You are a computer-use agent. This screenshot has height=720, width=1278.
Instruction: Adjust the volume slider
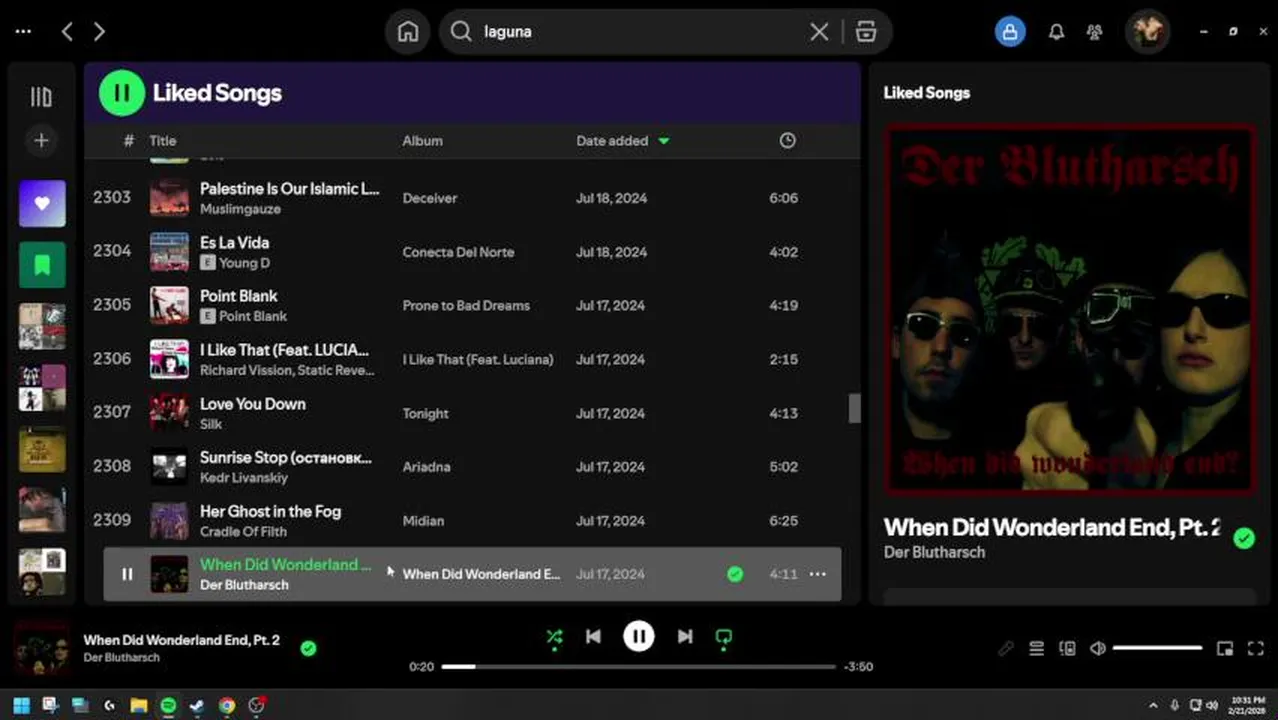[x=1157, y=649]
